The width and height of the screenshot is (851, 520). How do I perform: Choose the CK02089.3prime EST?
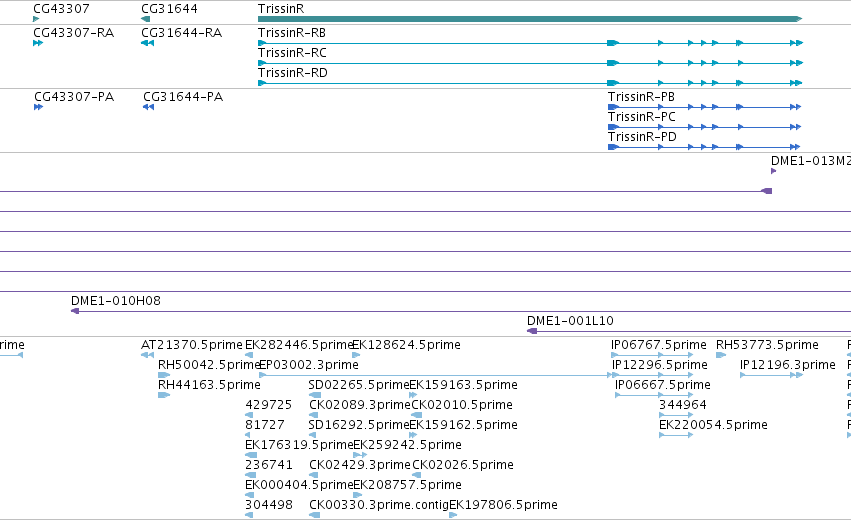[x=360, y=405]
